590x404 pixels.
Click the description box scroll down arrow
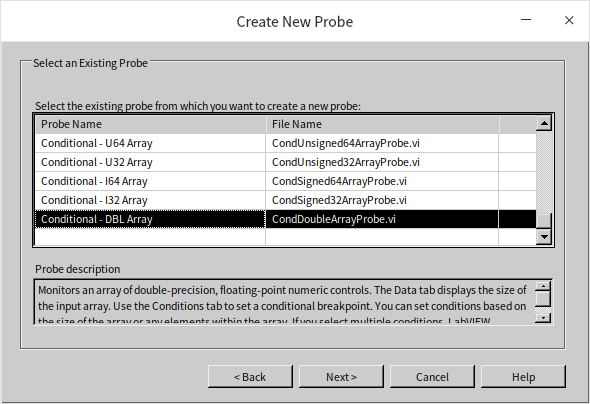pos(543,318)
